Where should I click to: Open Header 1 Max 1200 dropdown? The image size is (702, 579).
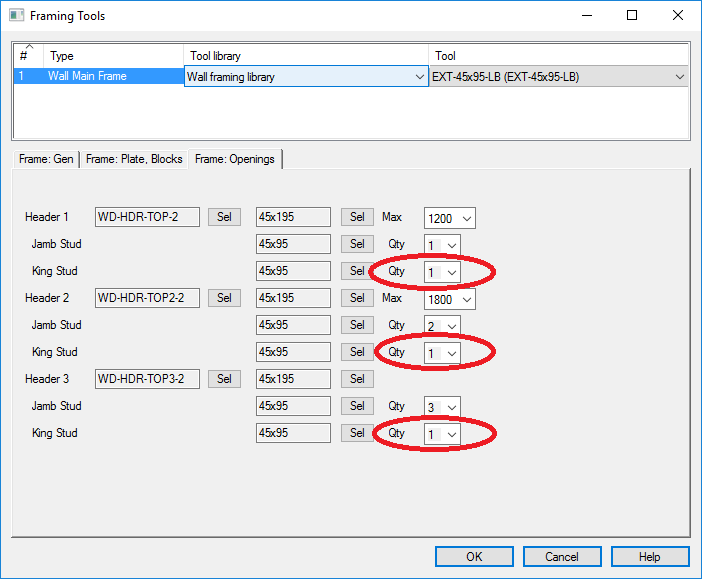coord(449,218)
